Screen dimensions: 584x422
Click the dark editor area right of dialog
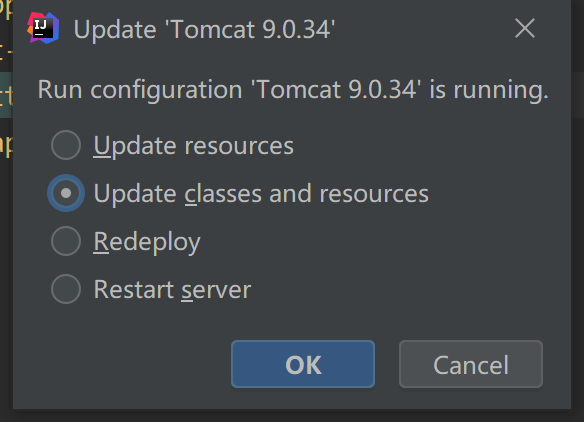[x=577, y=211]
